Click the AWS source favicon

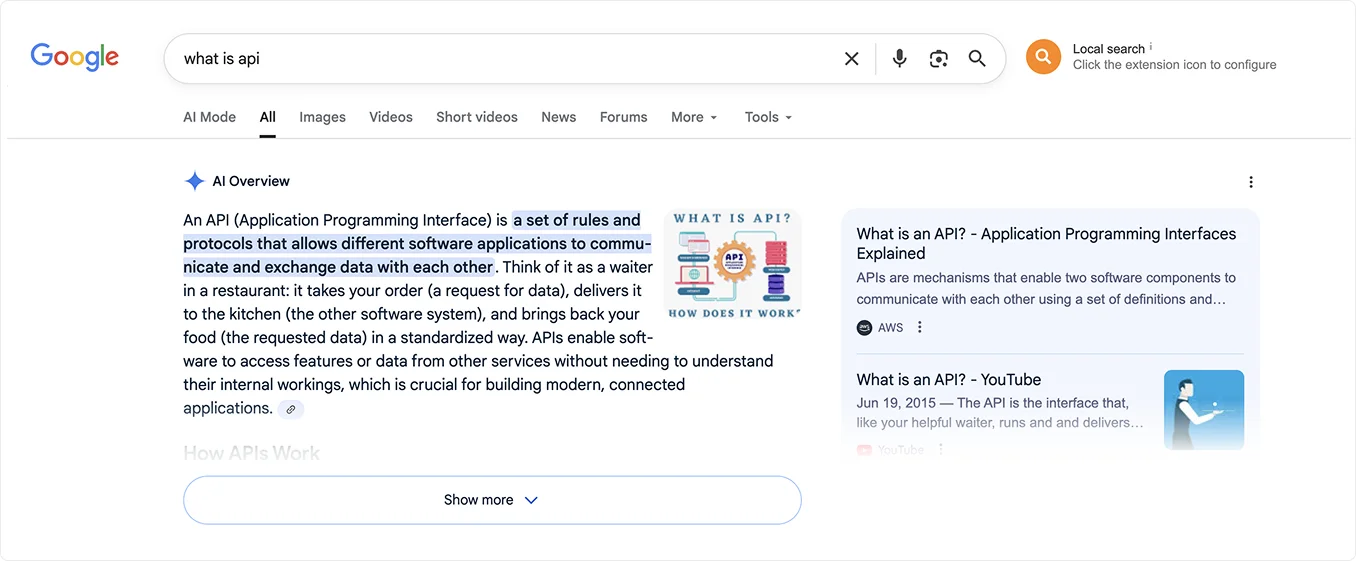click(x=864, y=327)
